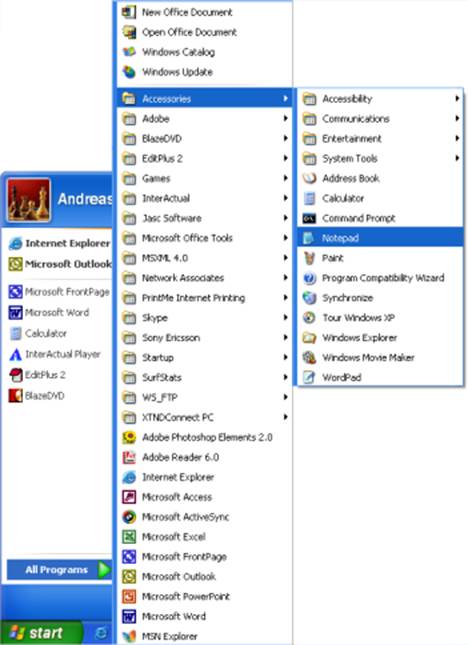Expand the Entertainment submenu arrow
Image resolution: width=468 pixels, height=645 pixels.
click(457, 138)
